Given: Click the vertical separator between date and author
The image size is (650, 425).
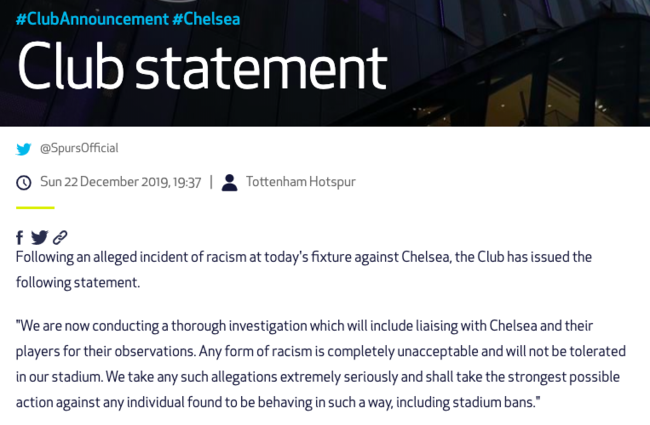Looking at the screenshot, I should click(x=211, y=182).
